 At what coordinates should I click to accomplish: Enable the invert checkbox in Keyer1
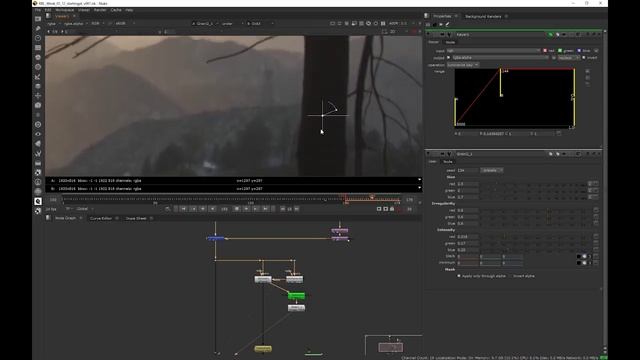pos(584,58)
